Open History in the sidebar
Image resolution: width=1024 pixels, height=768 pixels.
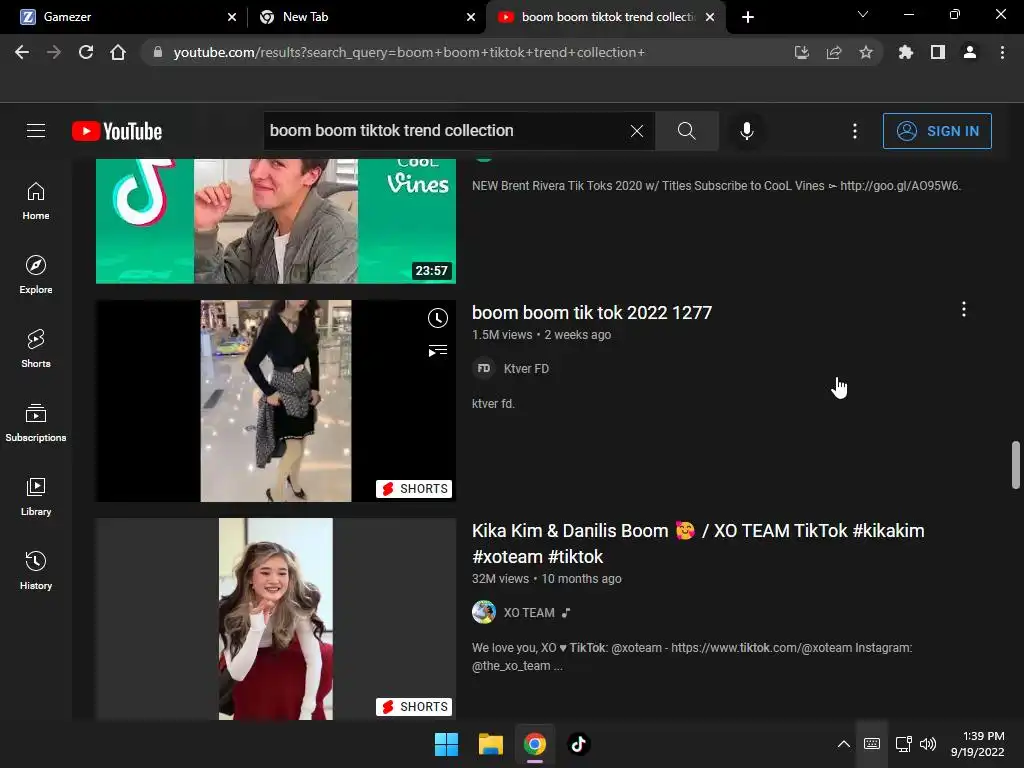[36, 570]
